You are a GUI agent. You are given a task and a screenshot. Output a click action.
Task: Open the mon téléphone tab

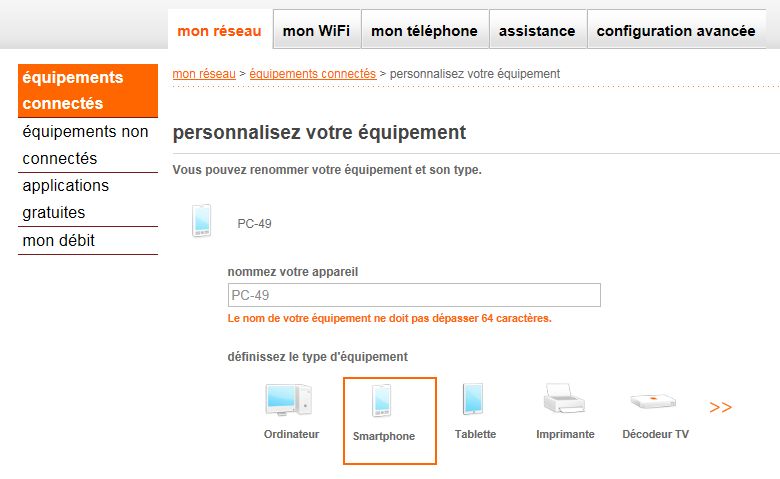[424, 31]
